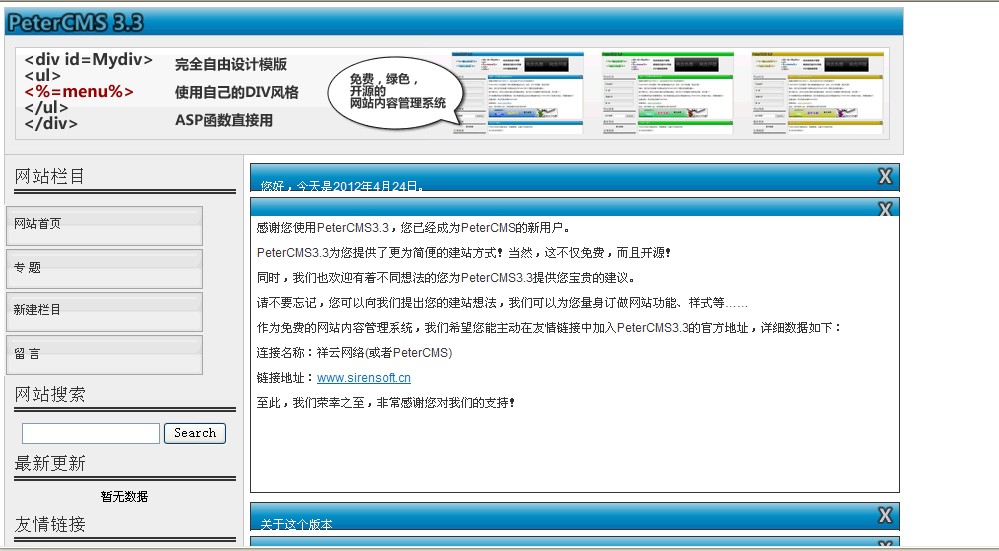The image size is (999, 551).
Task: Click the line 连接名称：祥云网络(或者PeterCMS)
Action: click(x=354, y=353)
